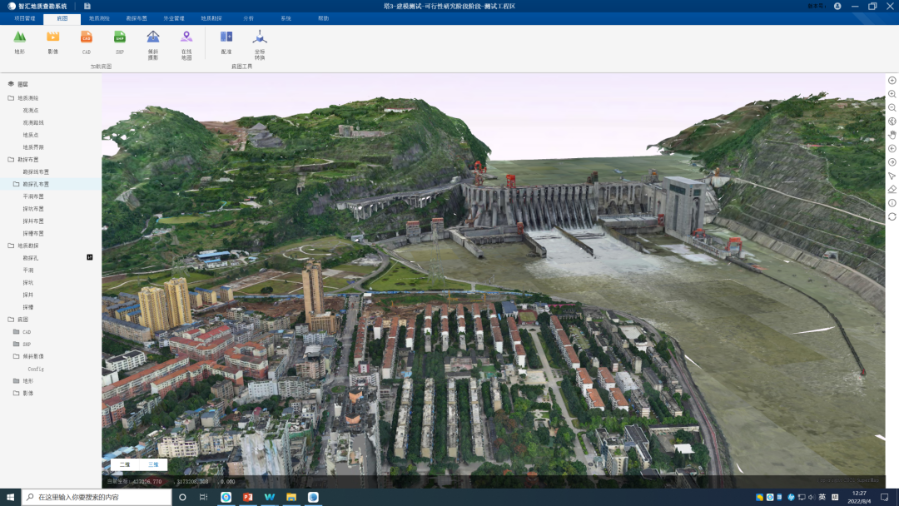Switch to the 分析 ribbon tab

tap(248, 18)
